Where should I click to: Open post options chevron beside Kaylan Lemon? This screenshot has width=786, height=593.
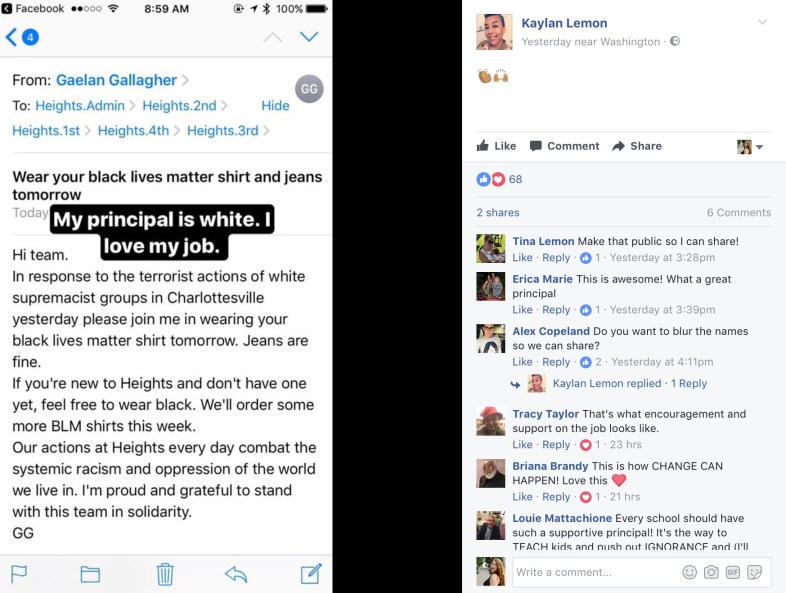[x=762, y=22]
